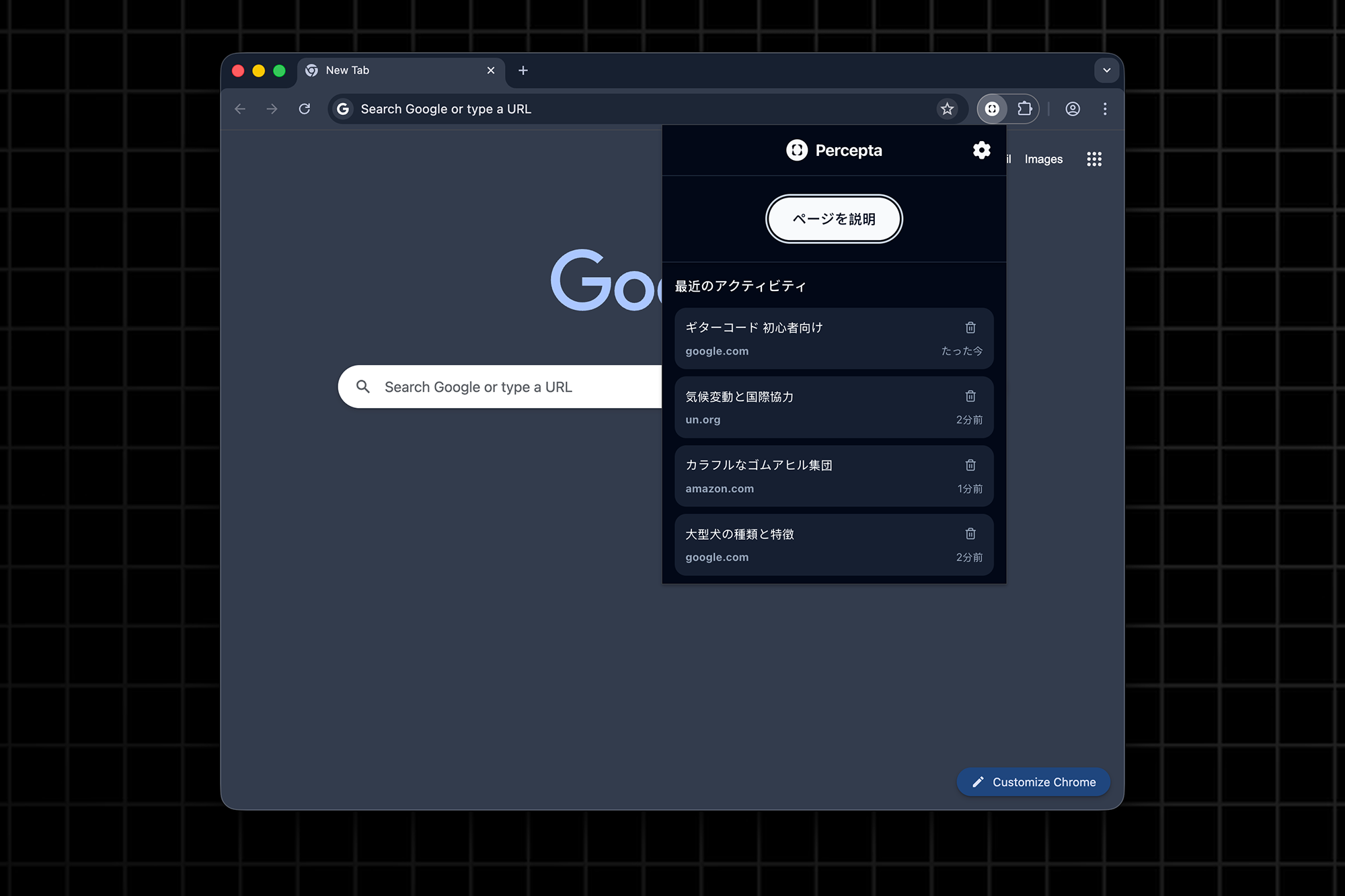Open Percepta settings gear icon
Screen dimensions: 1345x896
[x=981, y=150]
